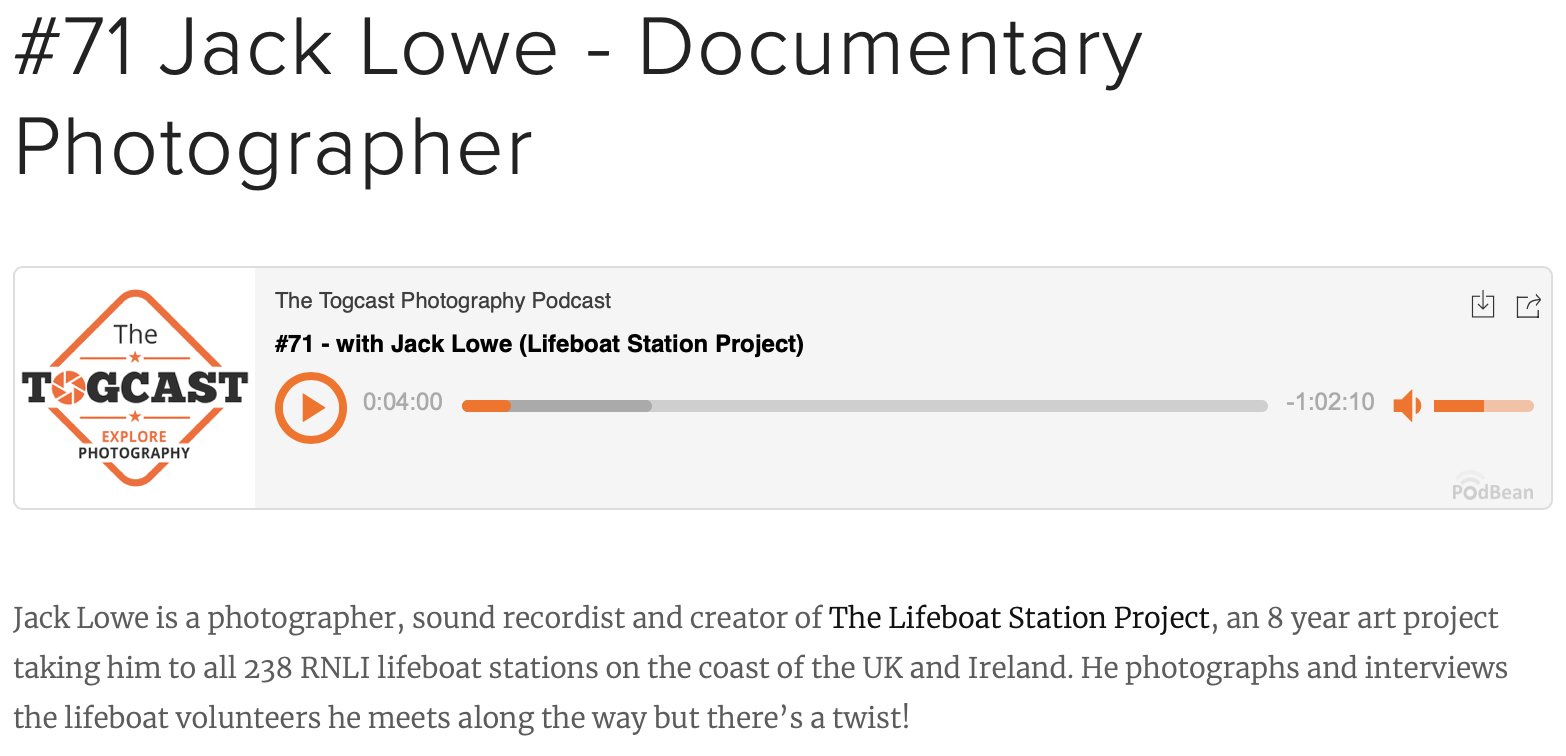Open 'The Lifeboat Station Project' link
1566x756 pixels.
[1019, 618]
